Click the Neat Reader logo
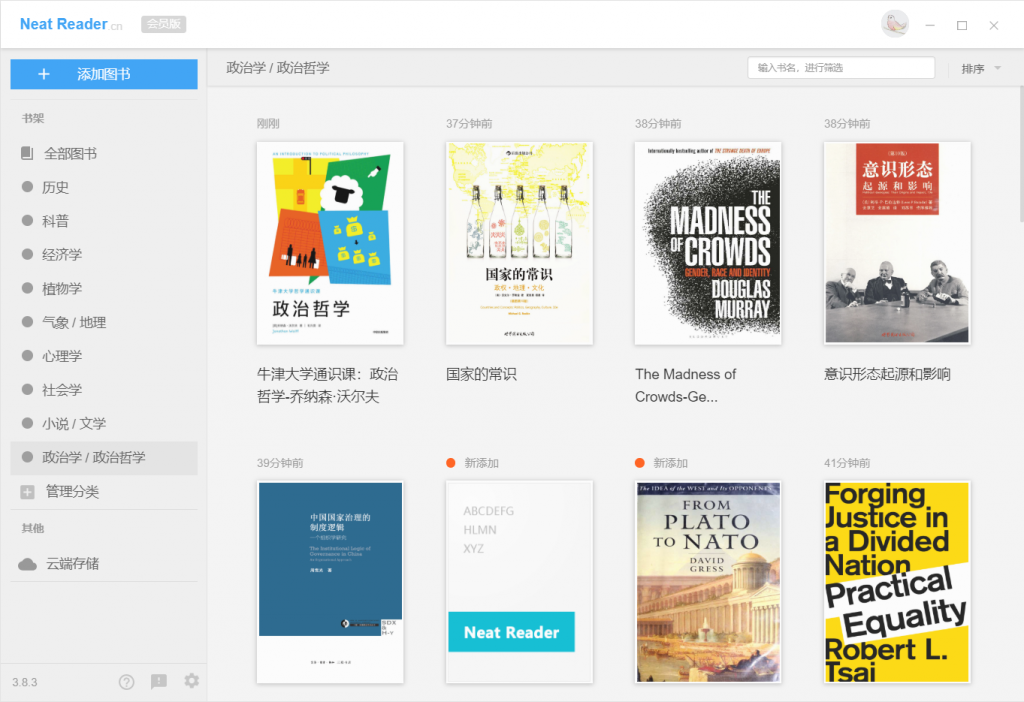The image size is (1024, 702). click(x=71, y=24)
